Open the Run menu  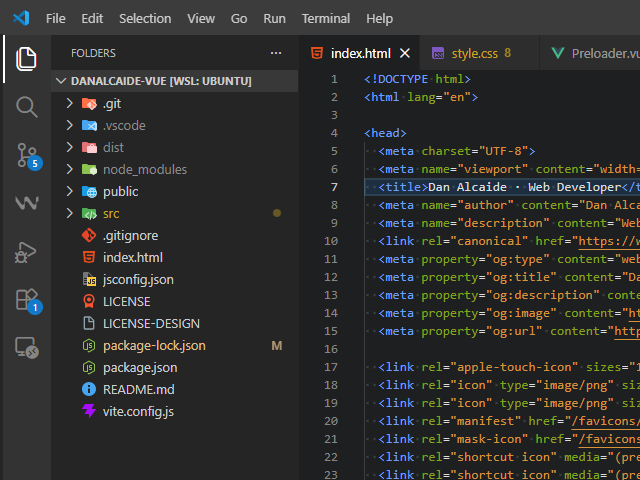pos(274,18)
